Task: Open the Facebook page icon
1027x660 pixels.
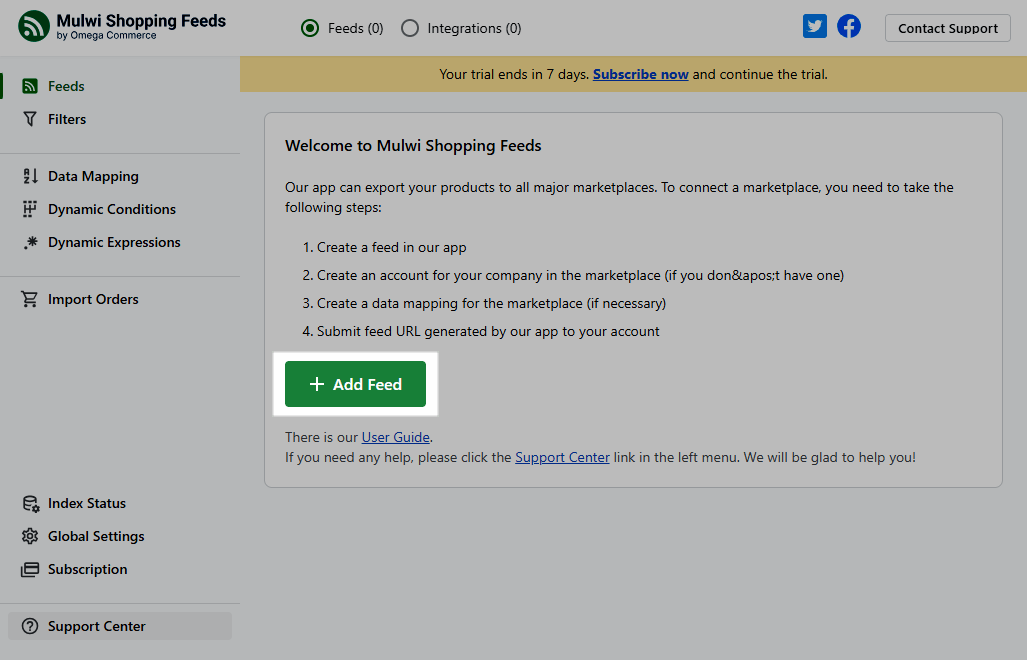Action: coord(849,27)
